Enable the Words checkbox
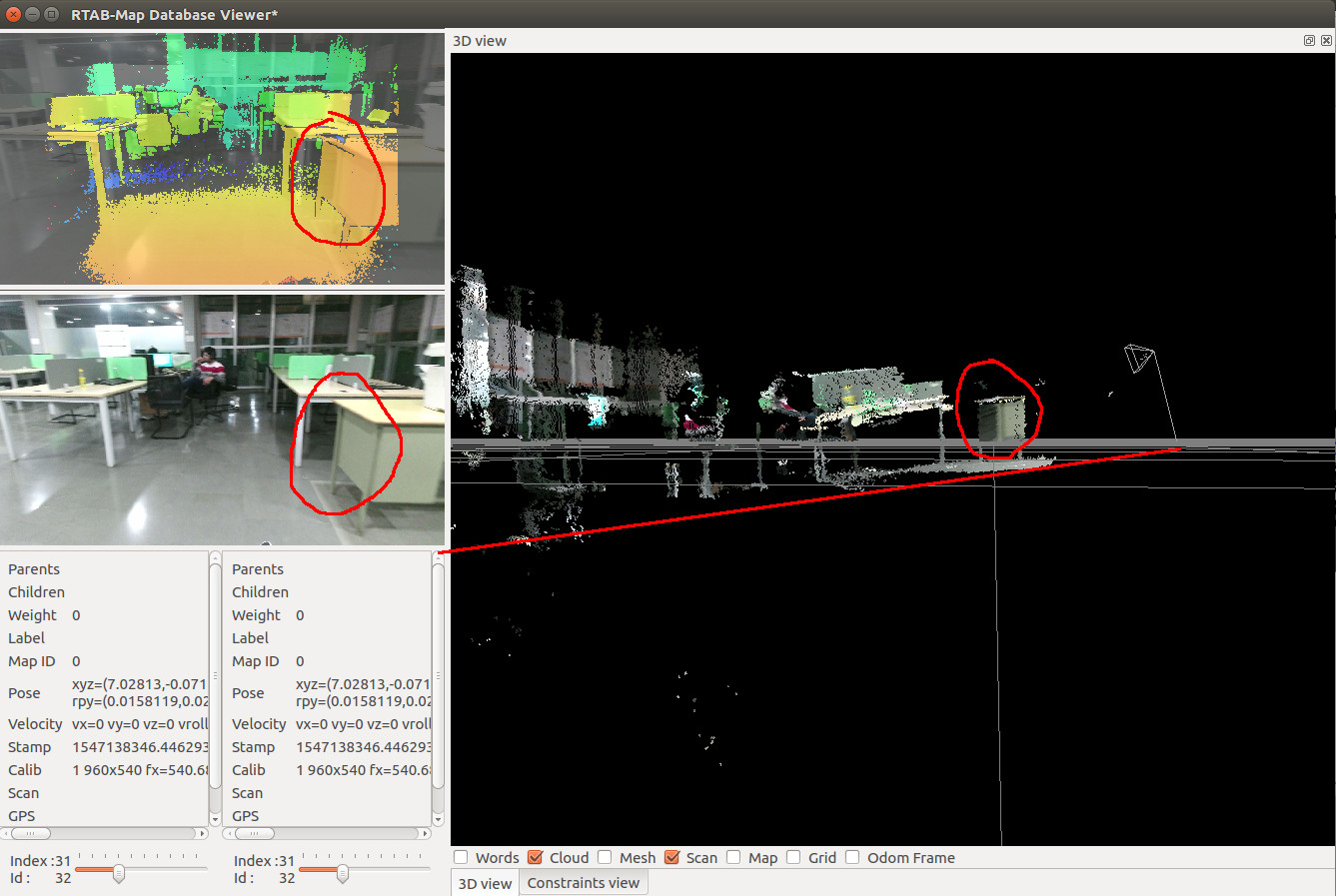1336x896 pixels. pyautogui.click(x=462, y=857)
